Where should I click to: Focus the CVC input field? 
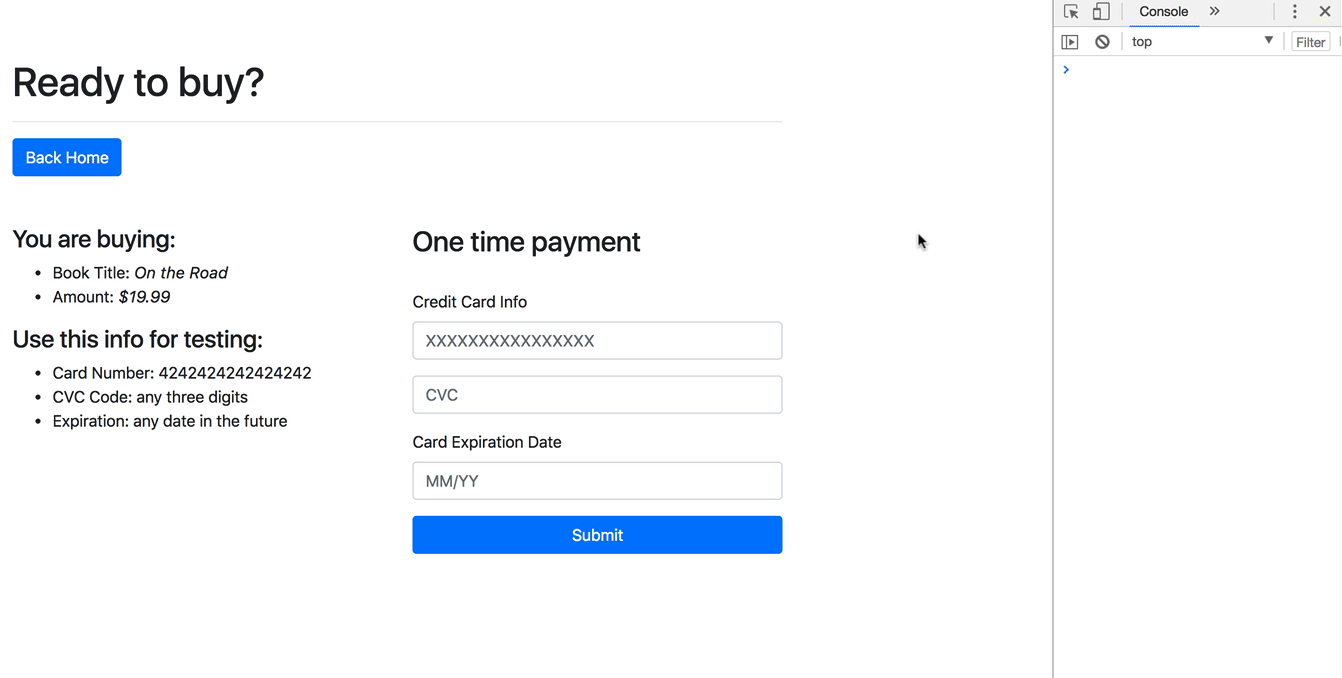point(597,394)
